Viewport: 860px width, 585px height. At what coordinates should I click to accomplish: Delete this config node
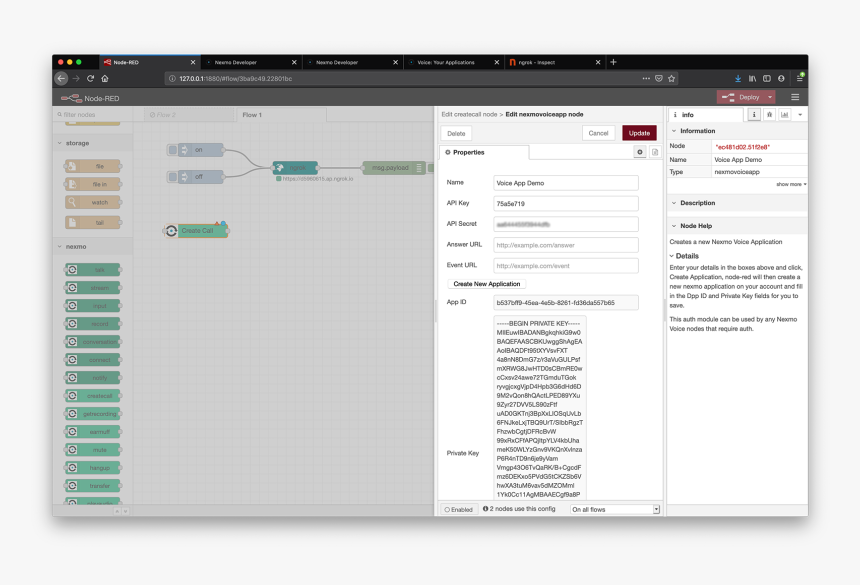456,133
